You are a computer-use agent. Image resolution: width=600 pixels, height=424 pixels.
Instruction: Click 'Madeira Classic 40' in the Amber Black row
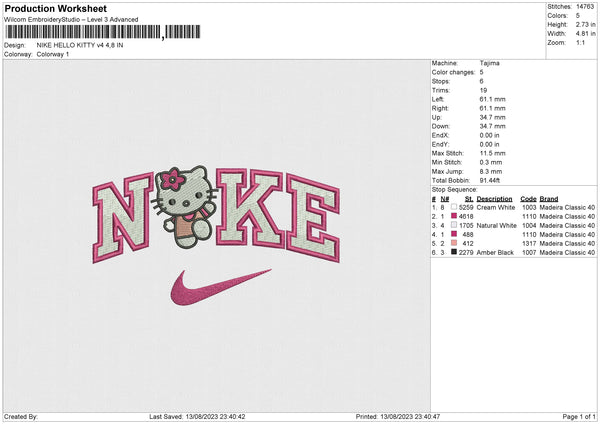[x=567, y=253]
